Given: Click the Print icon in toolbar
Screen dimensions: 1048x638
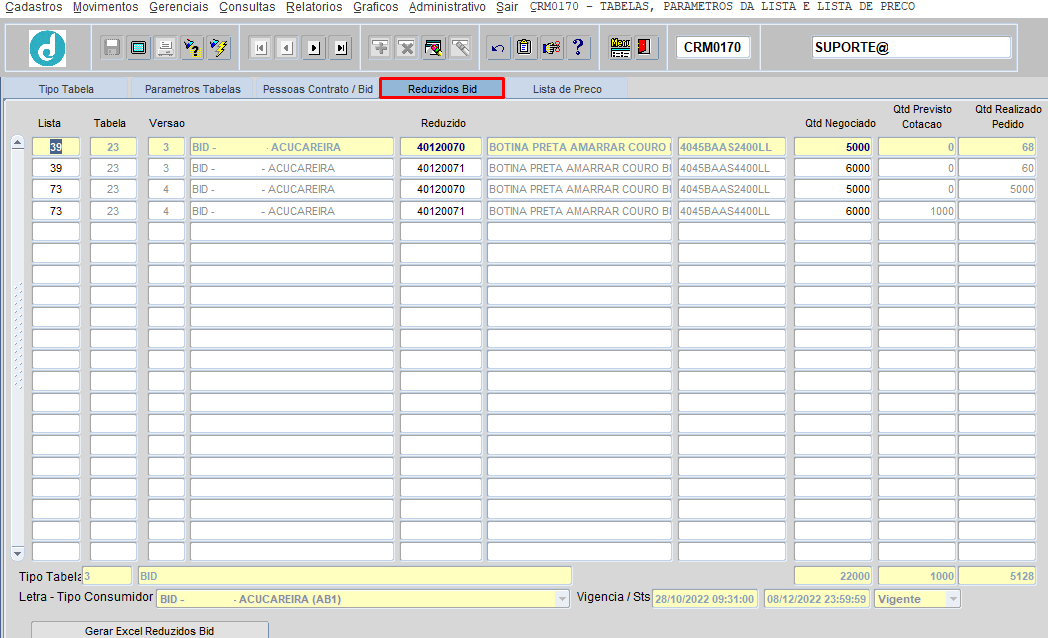Looking at the screenshot, I should pos(165,47).
